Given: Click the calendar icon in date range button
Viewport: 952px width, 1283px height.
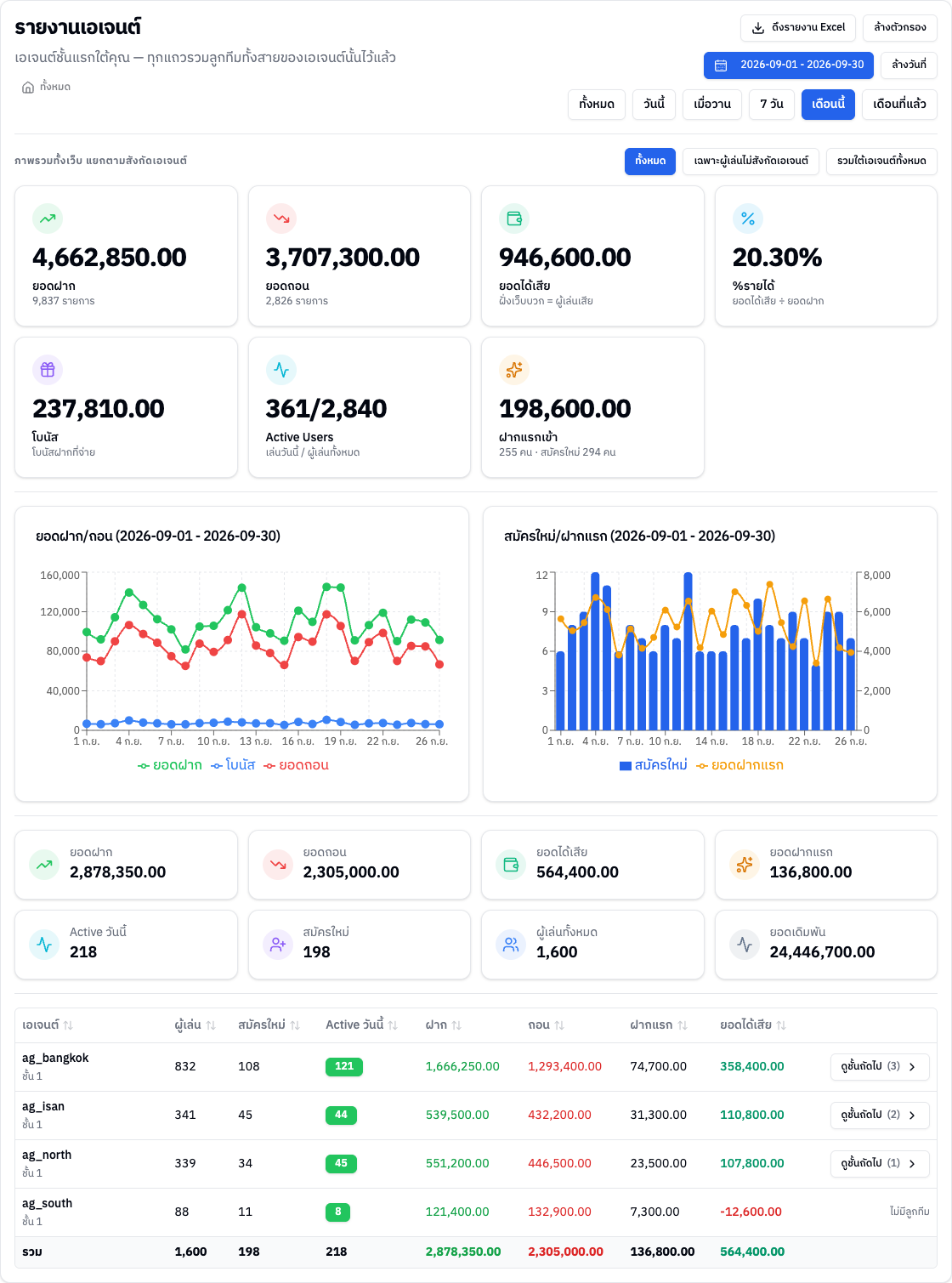Looking at the screenshot, I should (x=721, y=65).
